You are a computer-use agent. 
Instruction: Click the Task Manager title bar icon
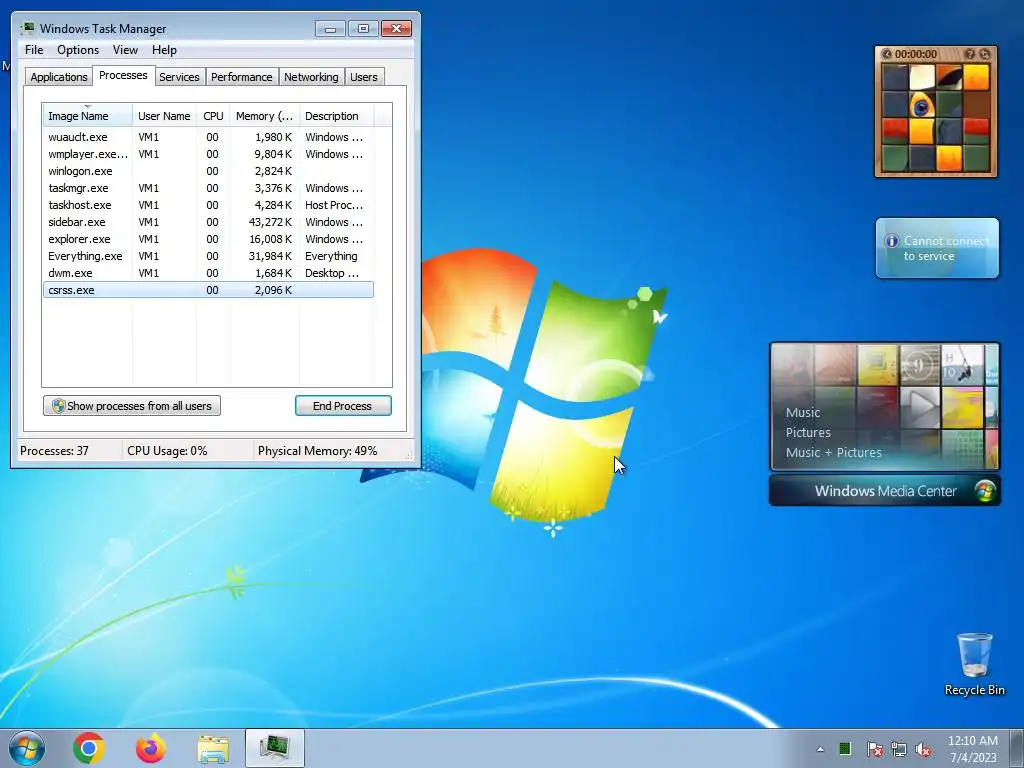coord(27,28)
